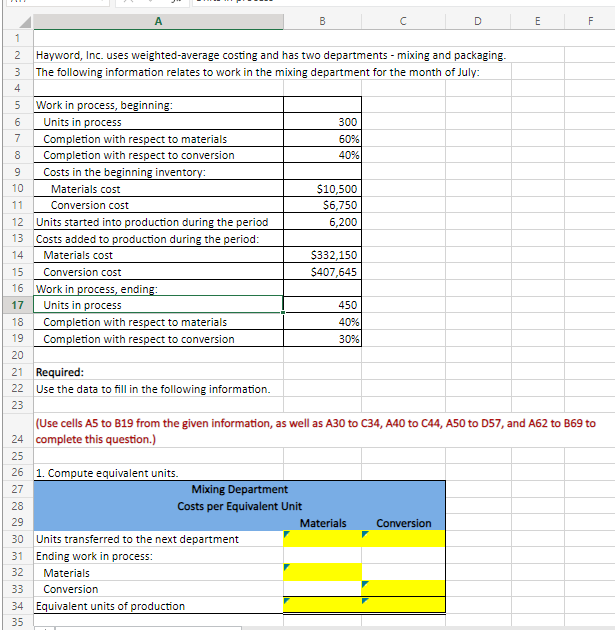Click the select-all corner triangle
615x630 pixels.
[25, 22]
